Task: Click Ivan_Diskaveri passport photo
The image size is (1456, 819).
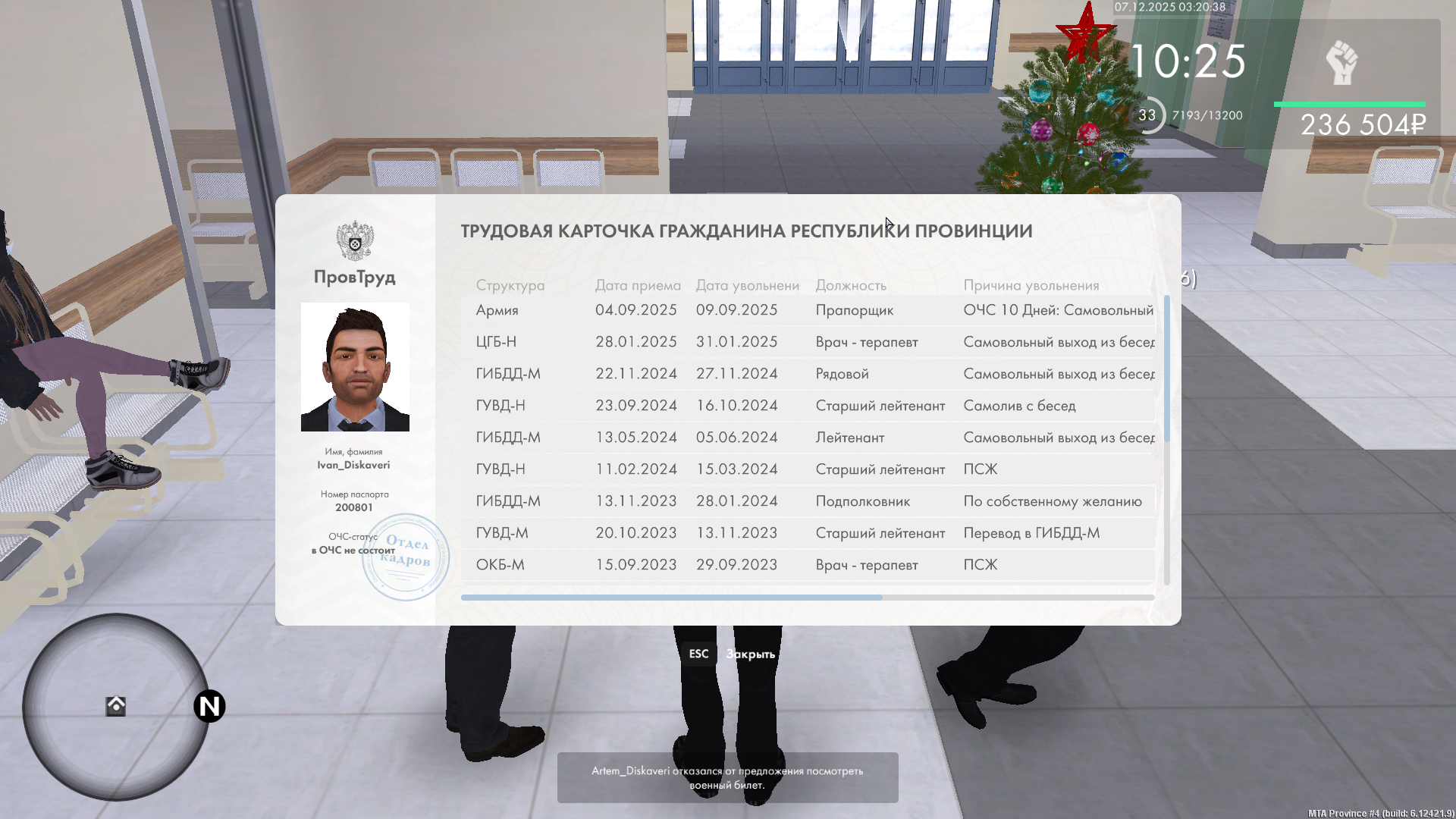Action: 355,367
